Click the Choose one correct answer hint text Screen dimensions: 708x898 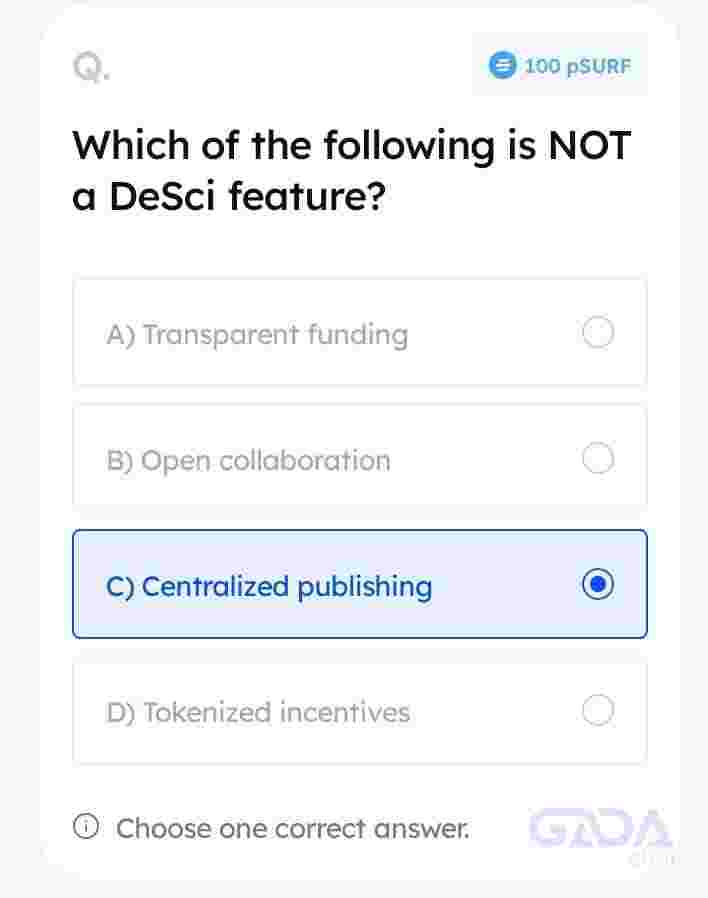tap(293, 829)
